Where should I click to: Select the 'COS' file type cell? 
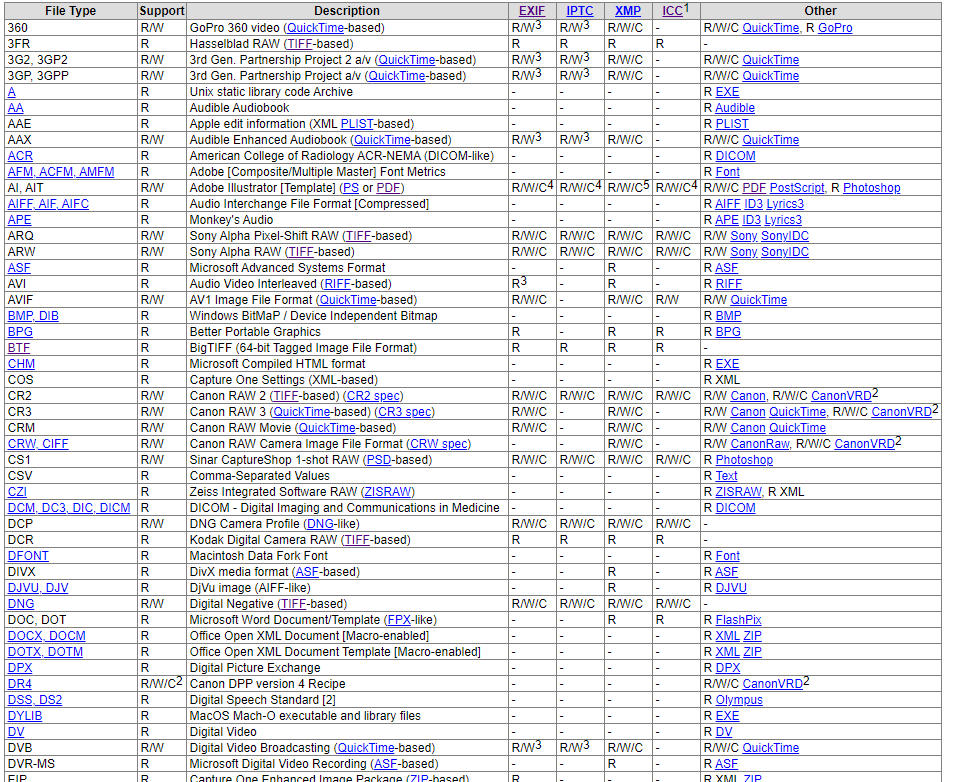70,380
